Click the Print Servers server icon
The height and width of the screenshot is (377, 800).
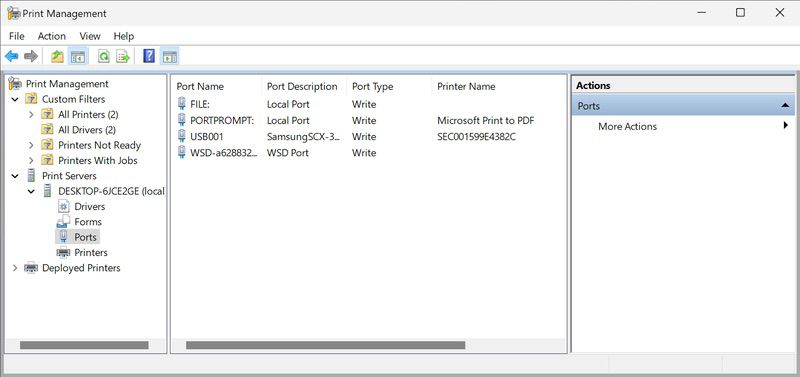point(31,175)
